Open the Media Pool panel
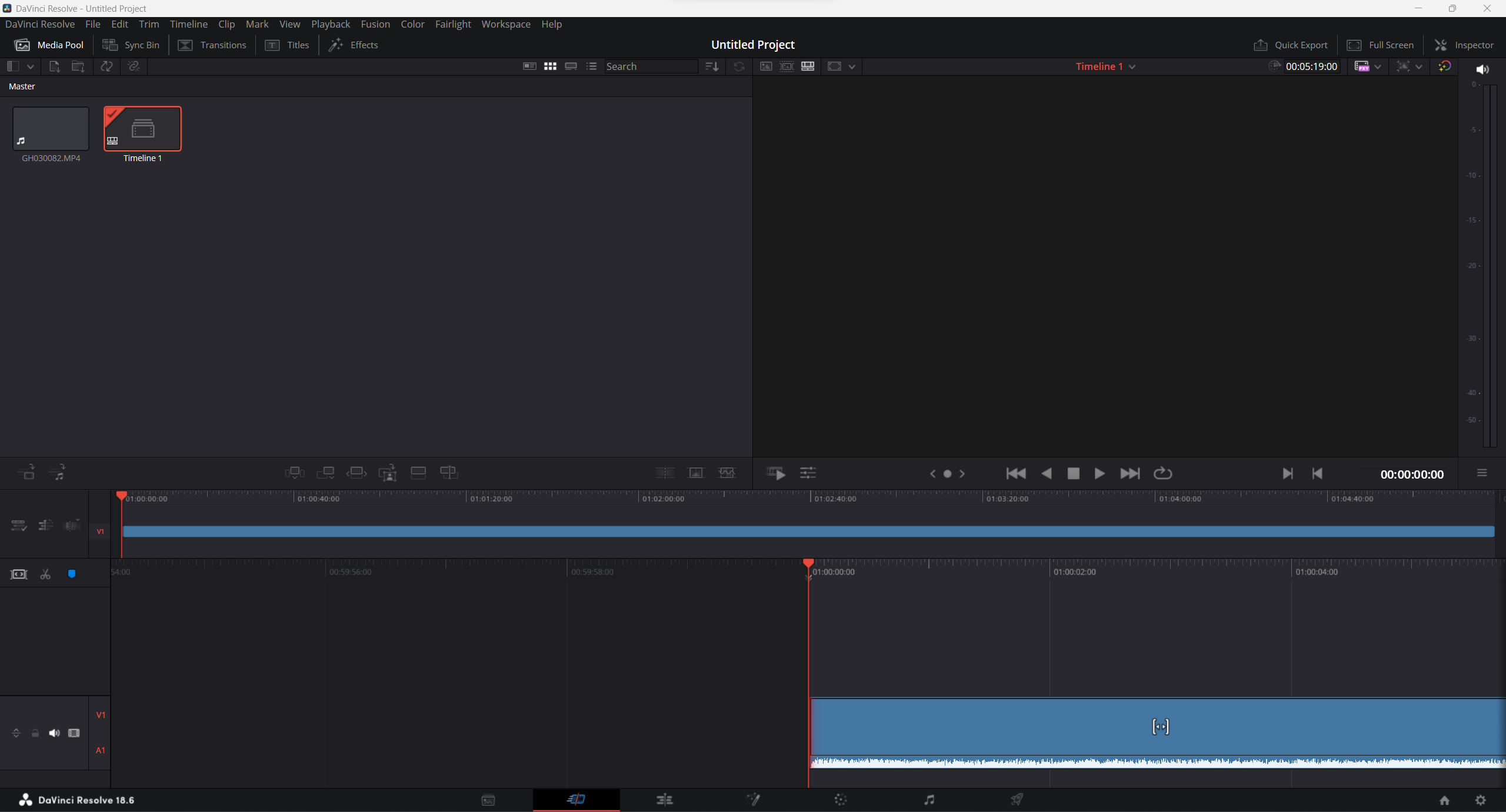Screen dimensions: 1506x812 (49, 45)
